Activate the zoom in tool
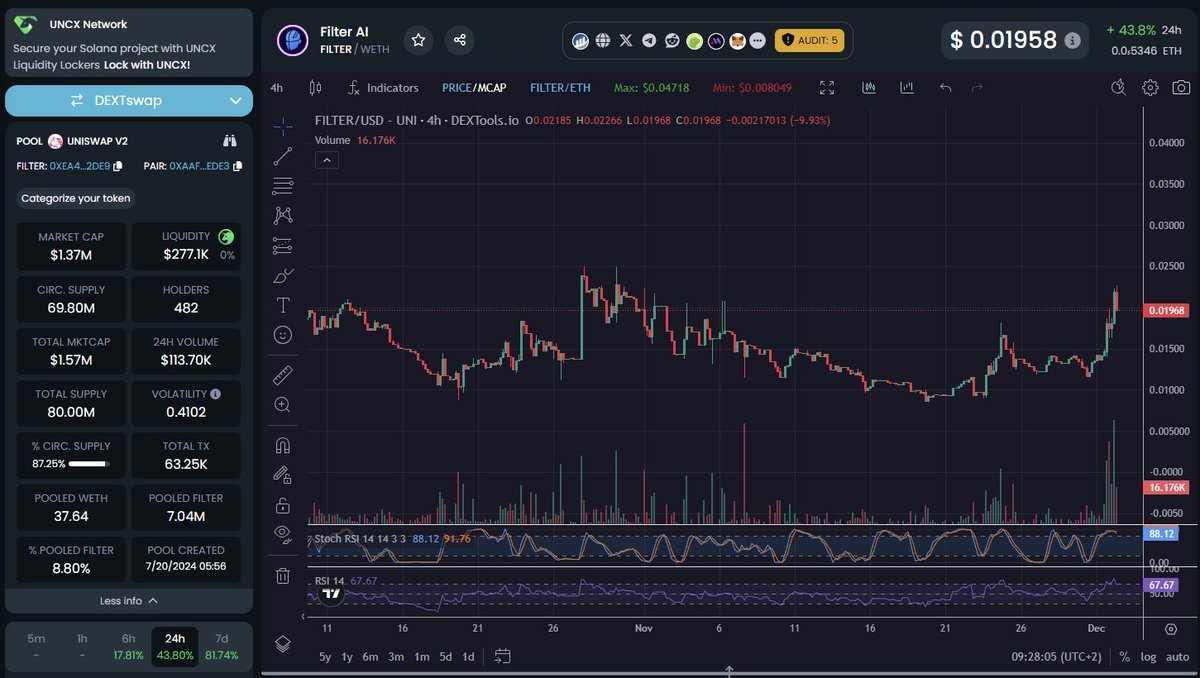This screenshot has height=678, width=1200. (283, 405)
